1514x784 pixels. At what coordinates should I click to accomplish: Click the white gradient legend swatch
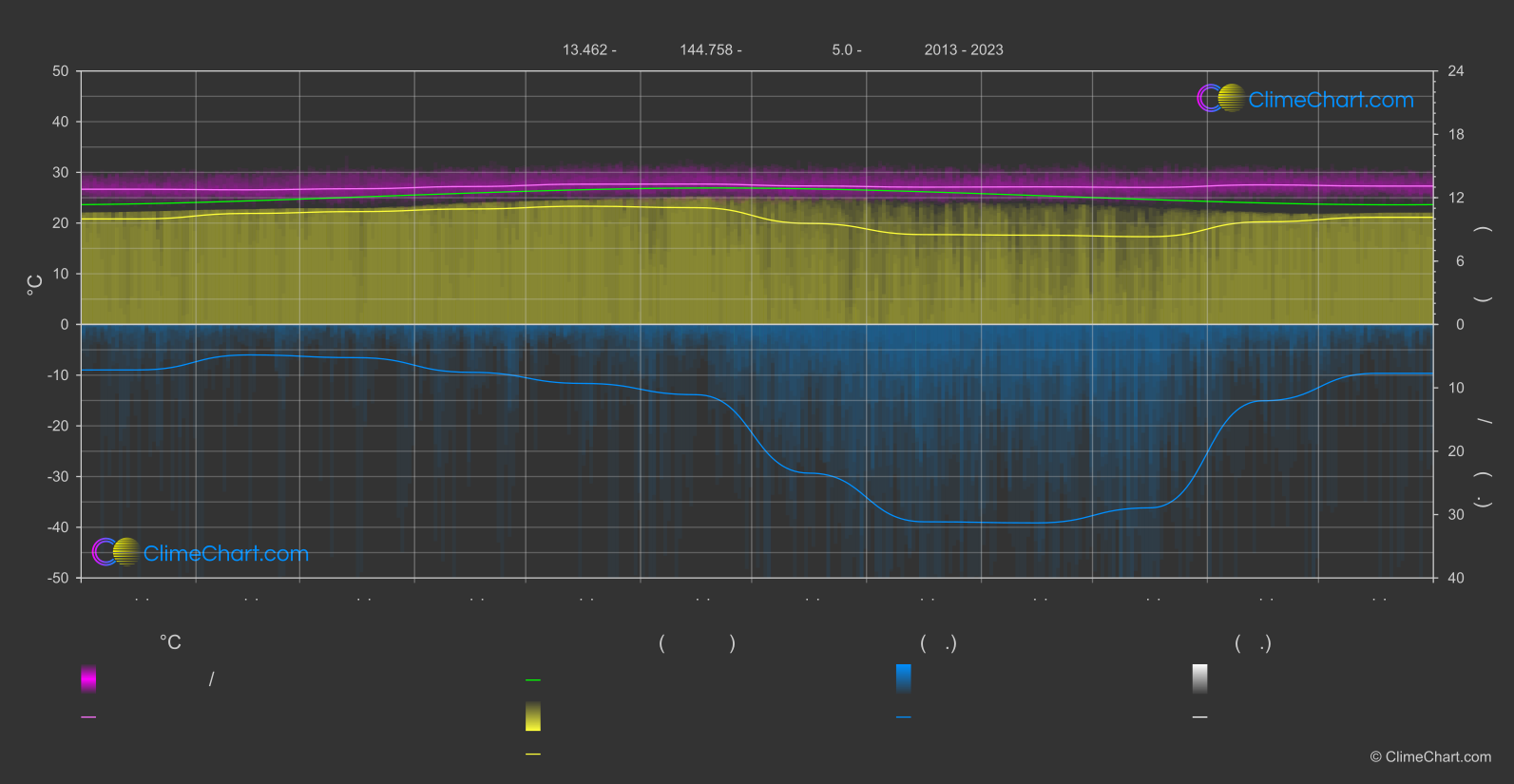(x=1200, y=679)
